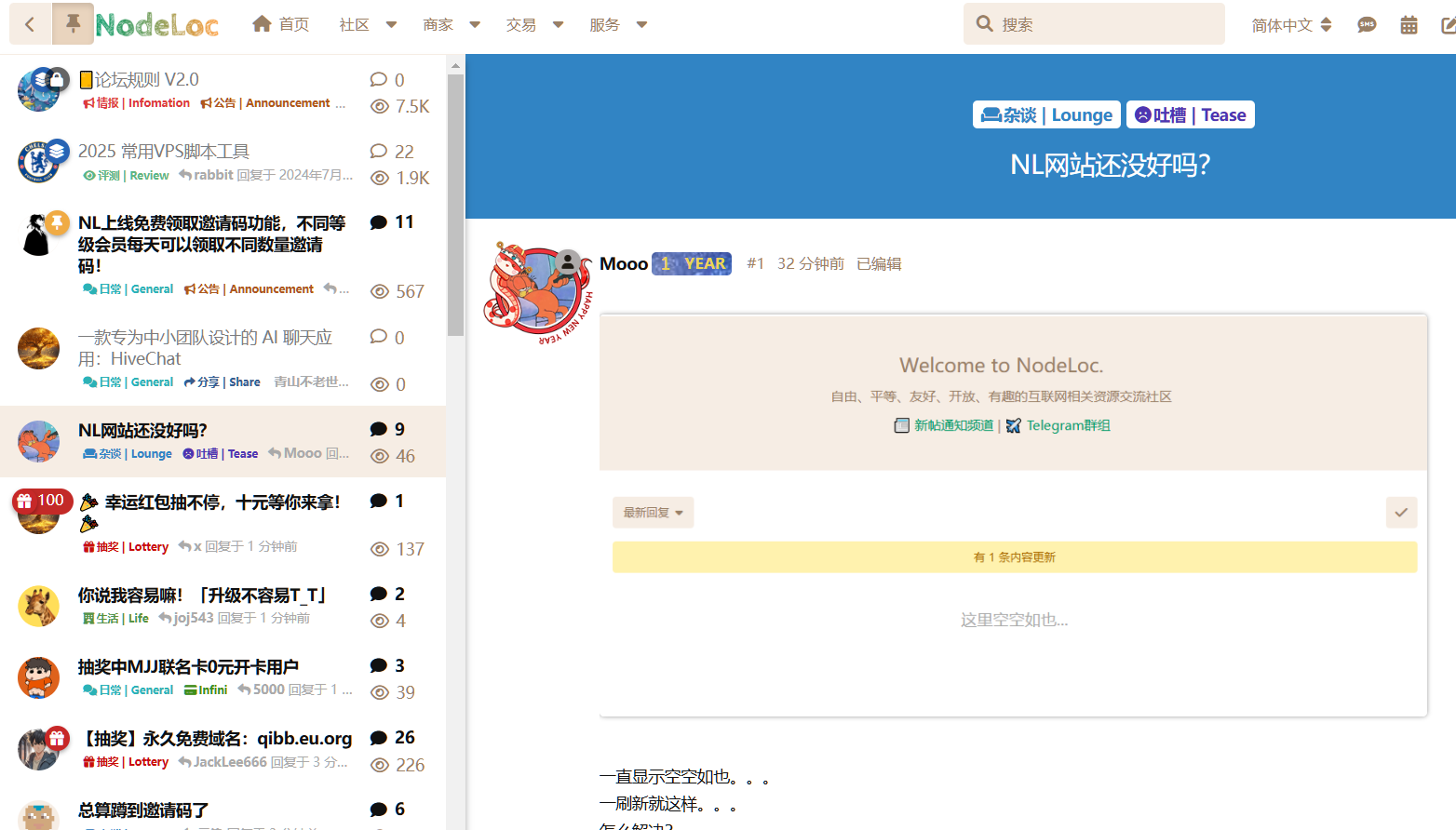Click the Mooo username
The width and height of the screenshot is (1456, 830).
tap(624, 264)
